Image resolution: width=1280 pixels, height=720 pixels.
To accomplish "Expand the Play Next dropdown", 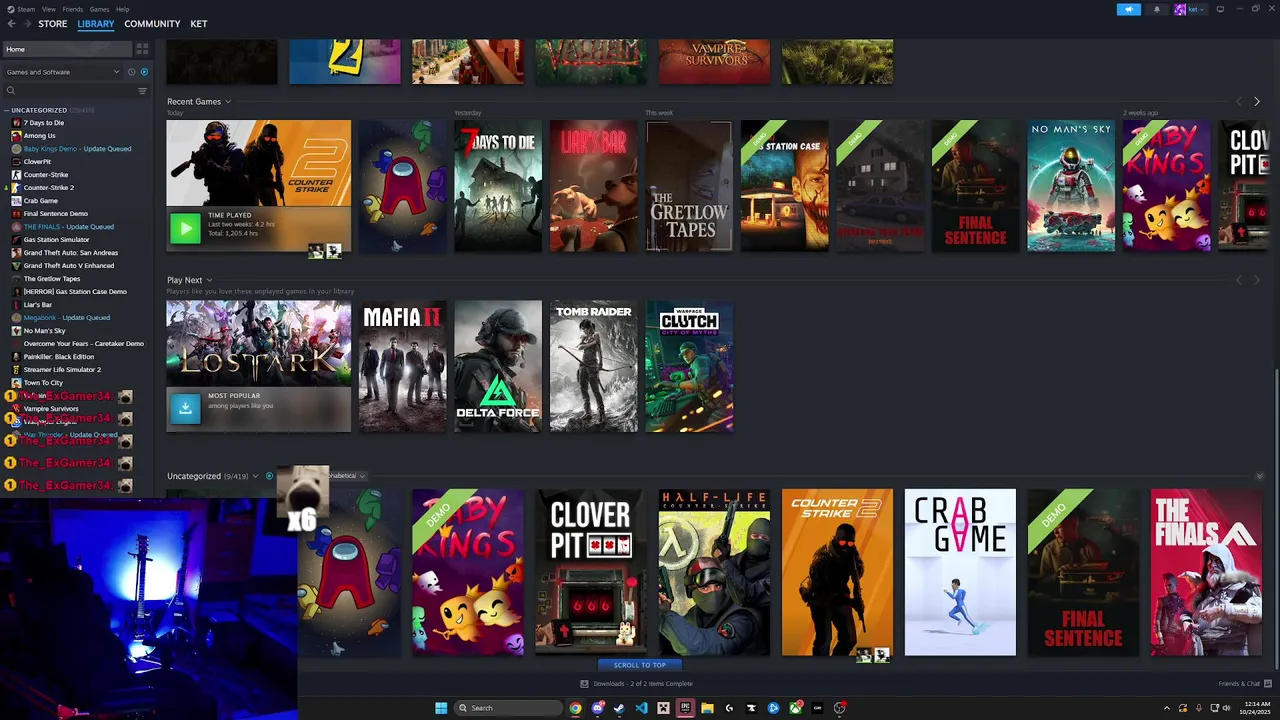I will click(x=209, y=280).
